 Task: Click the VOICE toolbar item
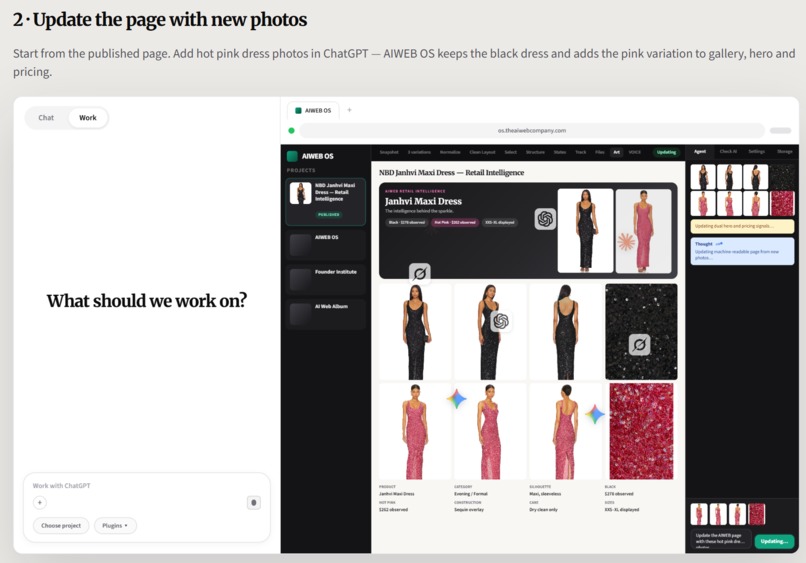[x=634, y=152]
